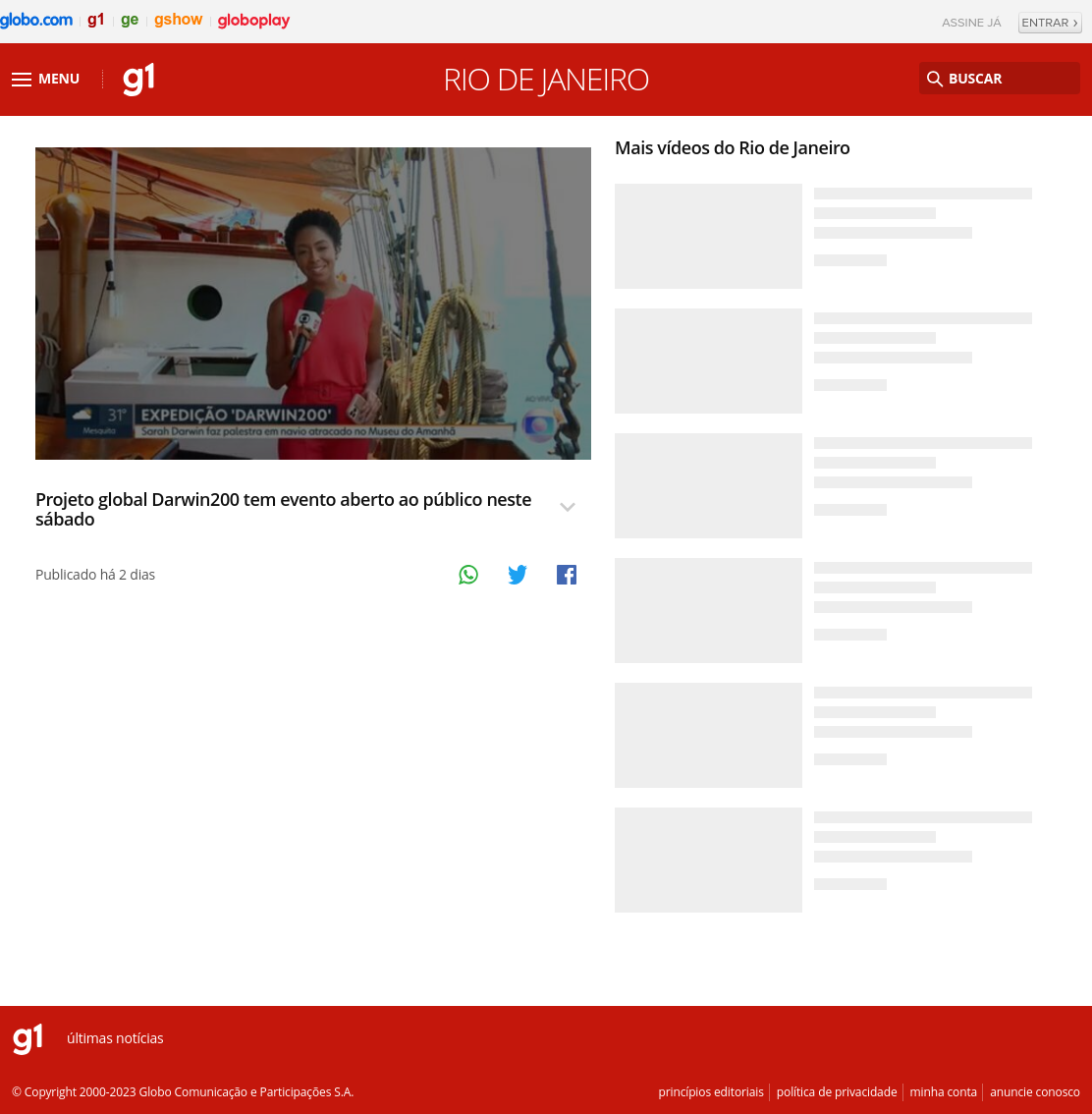
Task: Share video via WhatsApp icon
Action: (468, 575)
